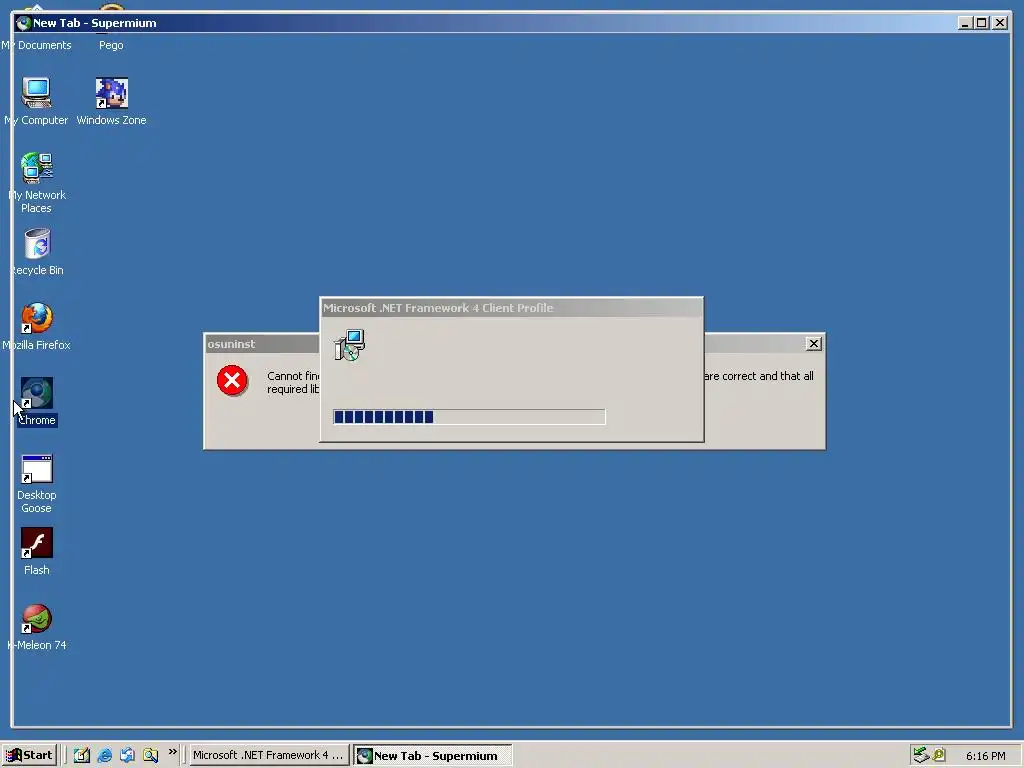Click the Pego desktop label
Viewport: 1024px width, 768px height.
pyautogui.click(x=111, y=45)
